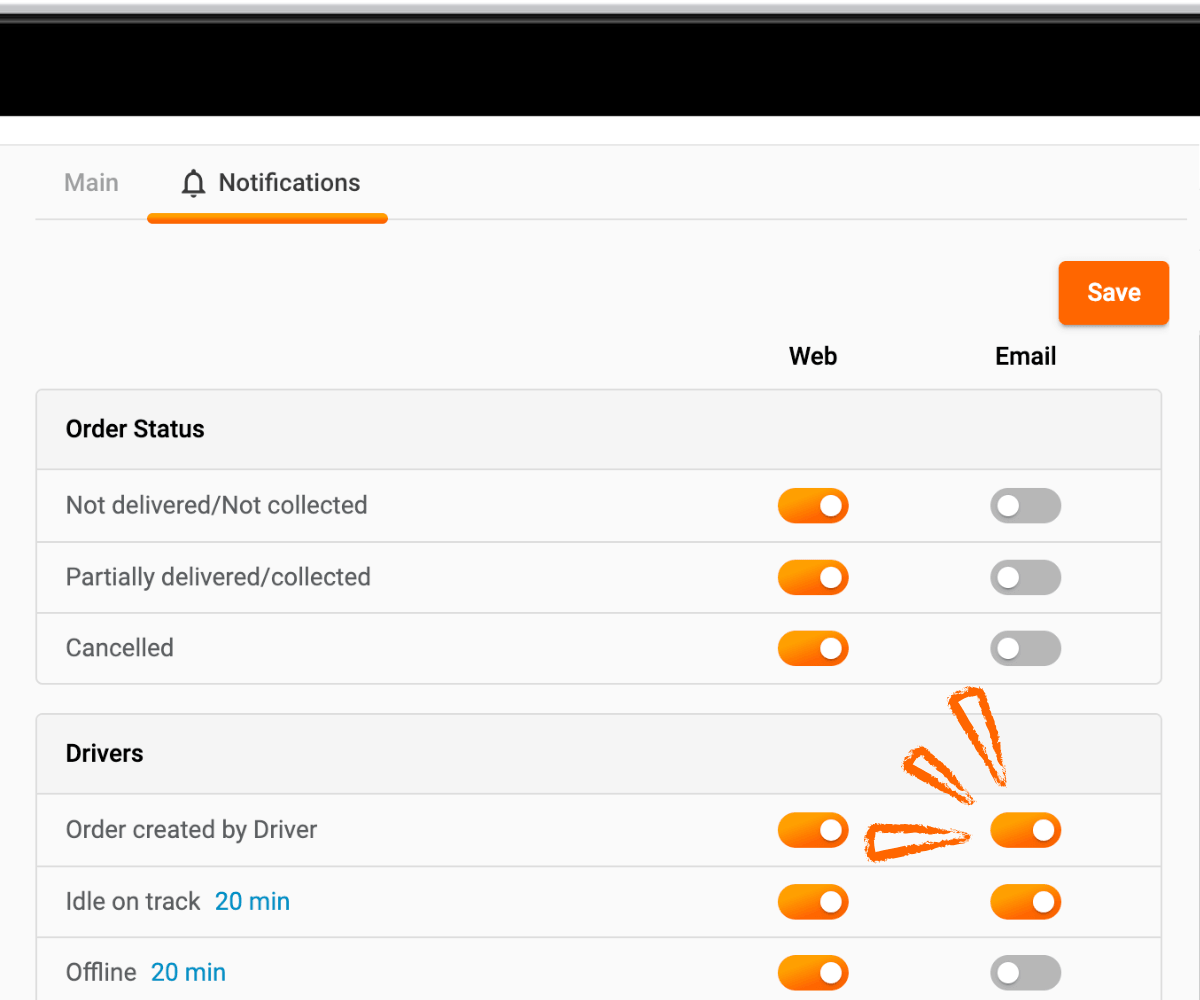1200x1000 pixels.
Task: Enable Email for Not delivered/Not collected
Action: (1025, 506)
